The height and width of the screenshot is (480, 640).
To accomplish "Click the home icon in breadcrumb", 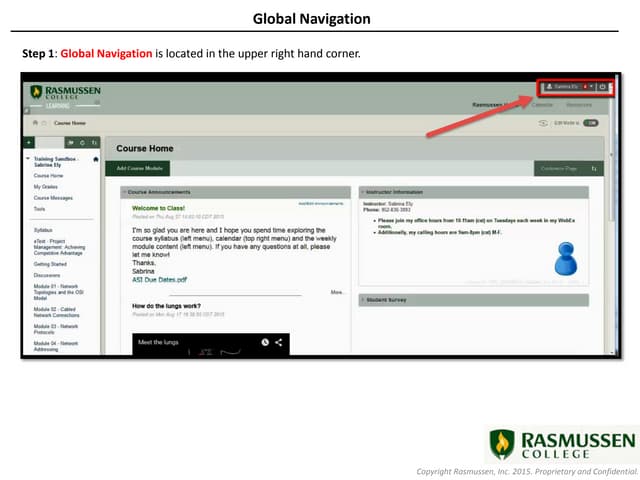I will [x=35, y=122].
